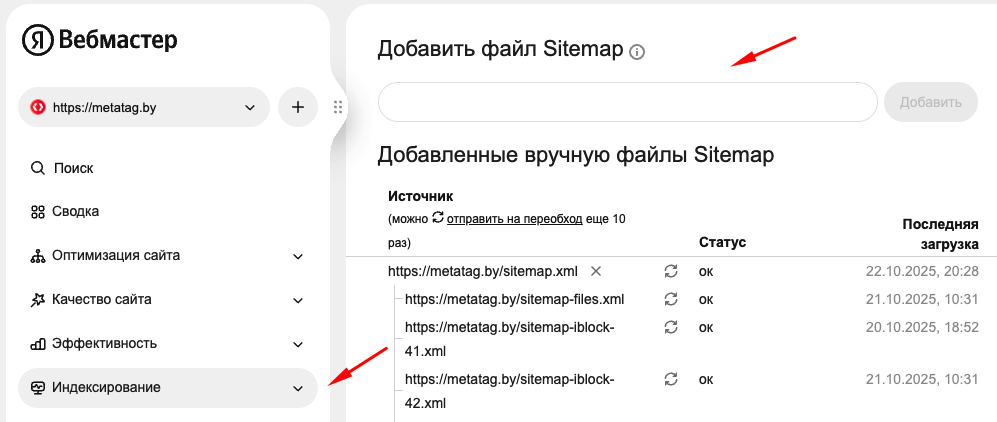Open the https://metatag.by site selector dropdown

(144, 107)
